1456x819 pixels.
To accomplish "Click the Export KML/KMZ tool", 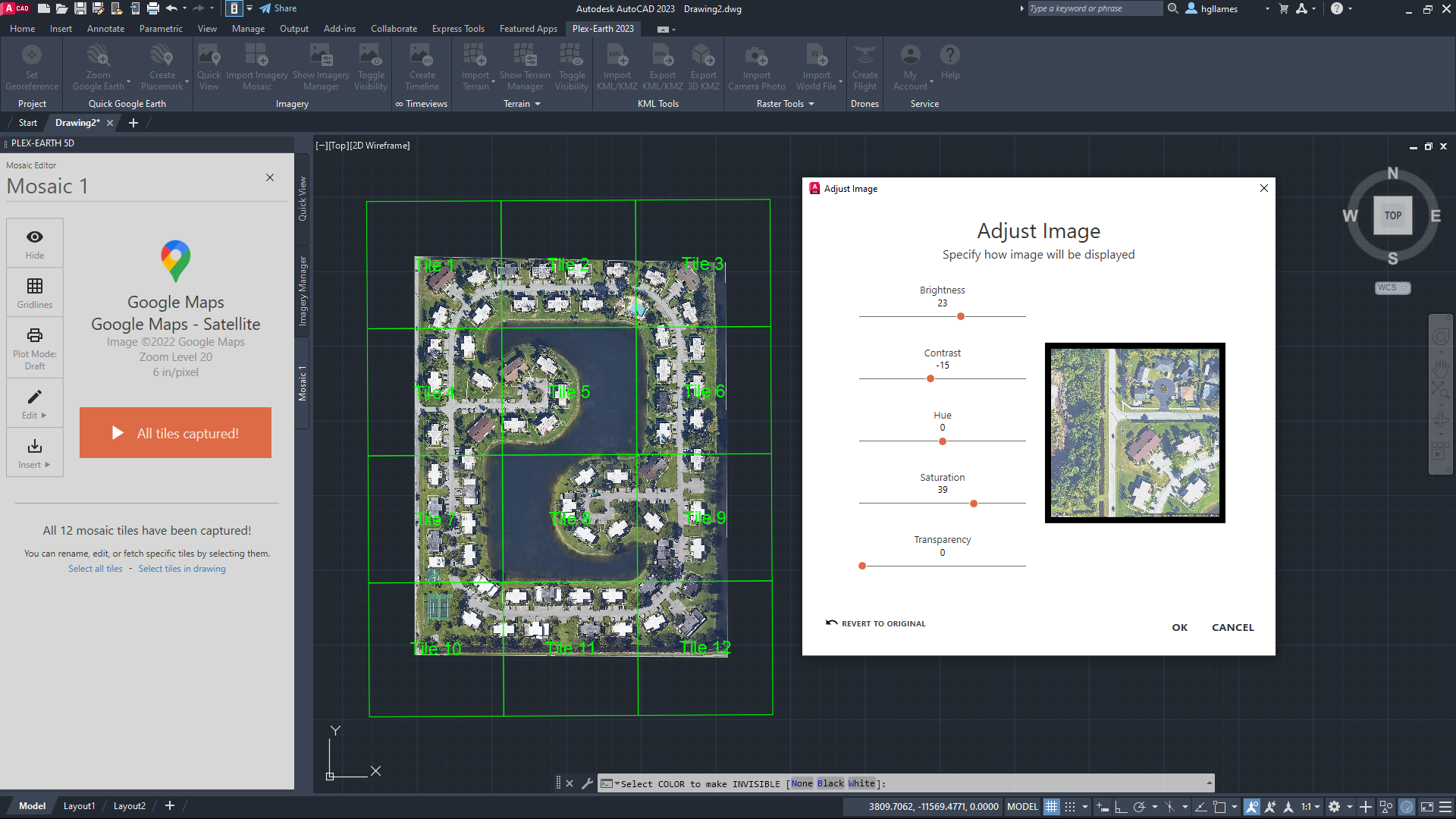I will point(663,67).
